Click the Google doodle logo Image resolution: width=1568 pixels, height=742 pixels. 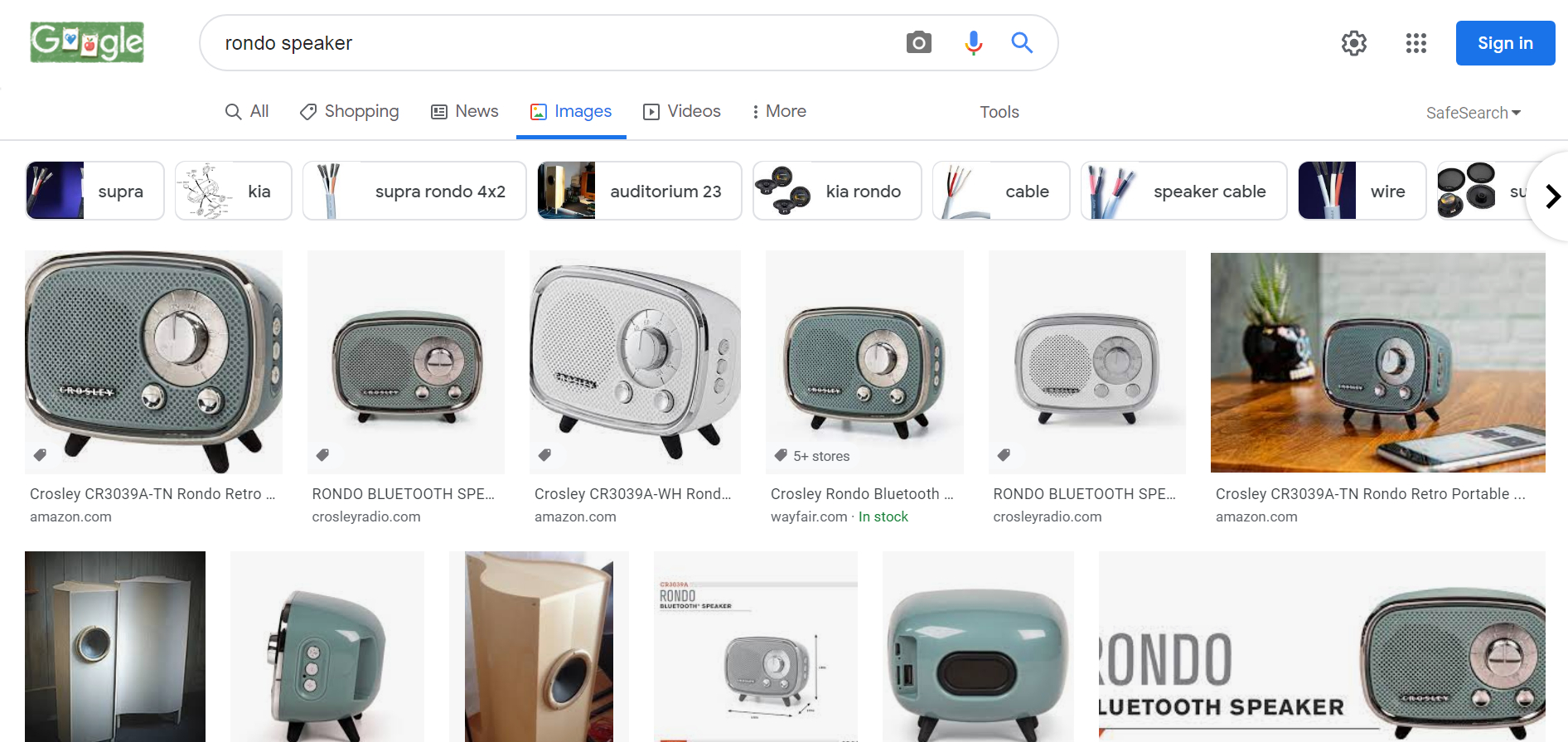click(x=87, y=42)
